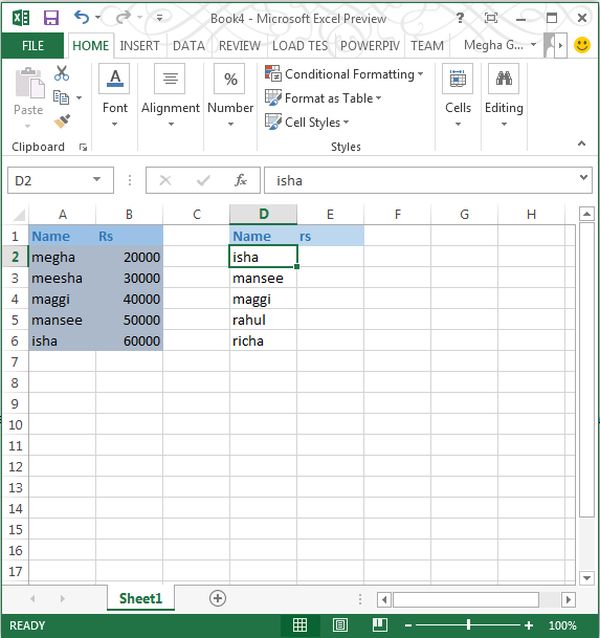600x638 pixels.
Task: Expand the Alignment group
Action: (x=170, y=96)
